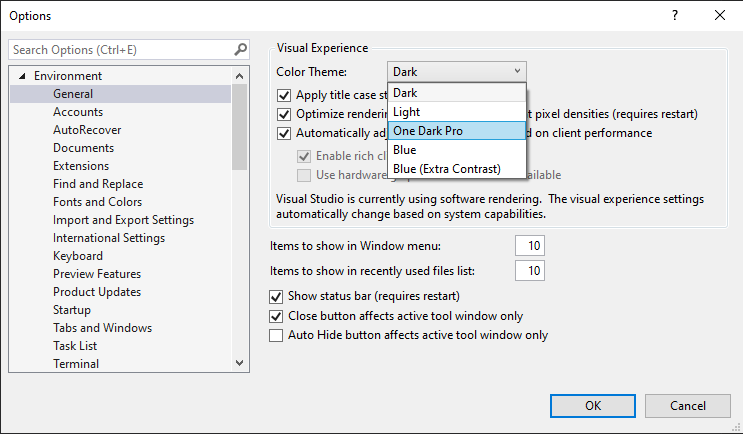This screenshot has height=434, width=743.
Task: Select Dark in the theme list
Action: pos(457,93)
